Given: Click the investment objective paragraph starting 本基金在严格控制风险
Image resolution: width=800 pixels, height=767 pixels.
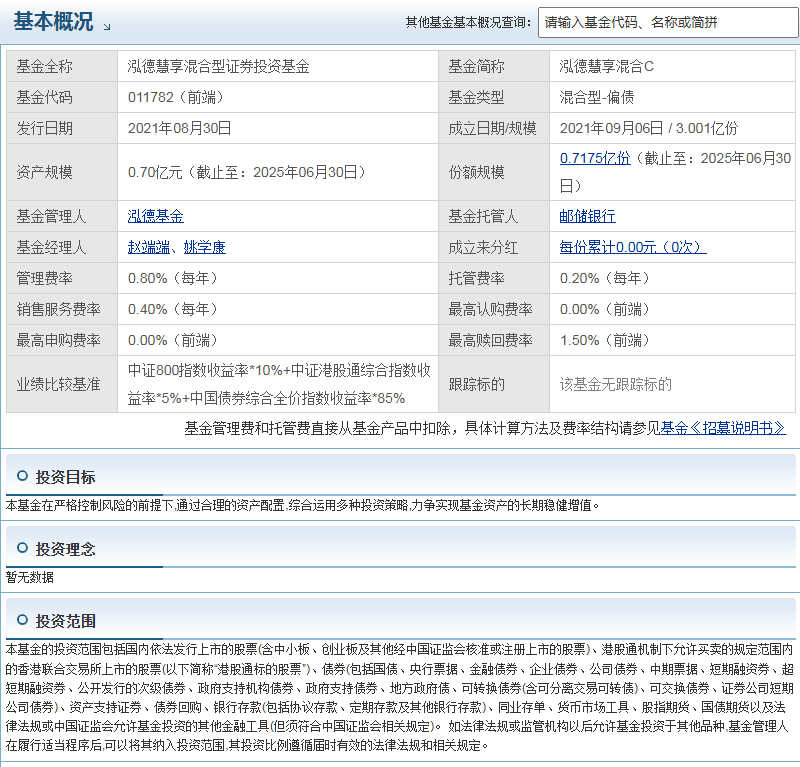Looking at the screenshot, I should pyautogui.click(x=302, y=505).
